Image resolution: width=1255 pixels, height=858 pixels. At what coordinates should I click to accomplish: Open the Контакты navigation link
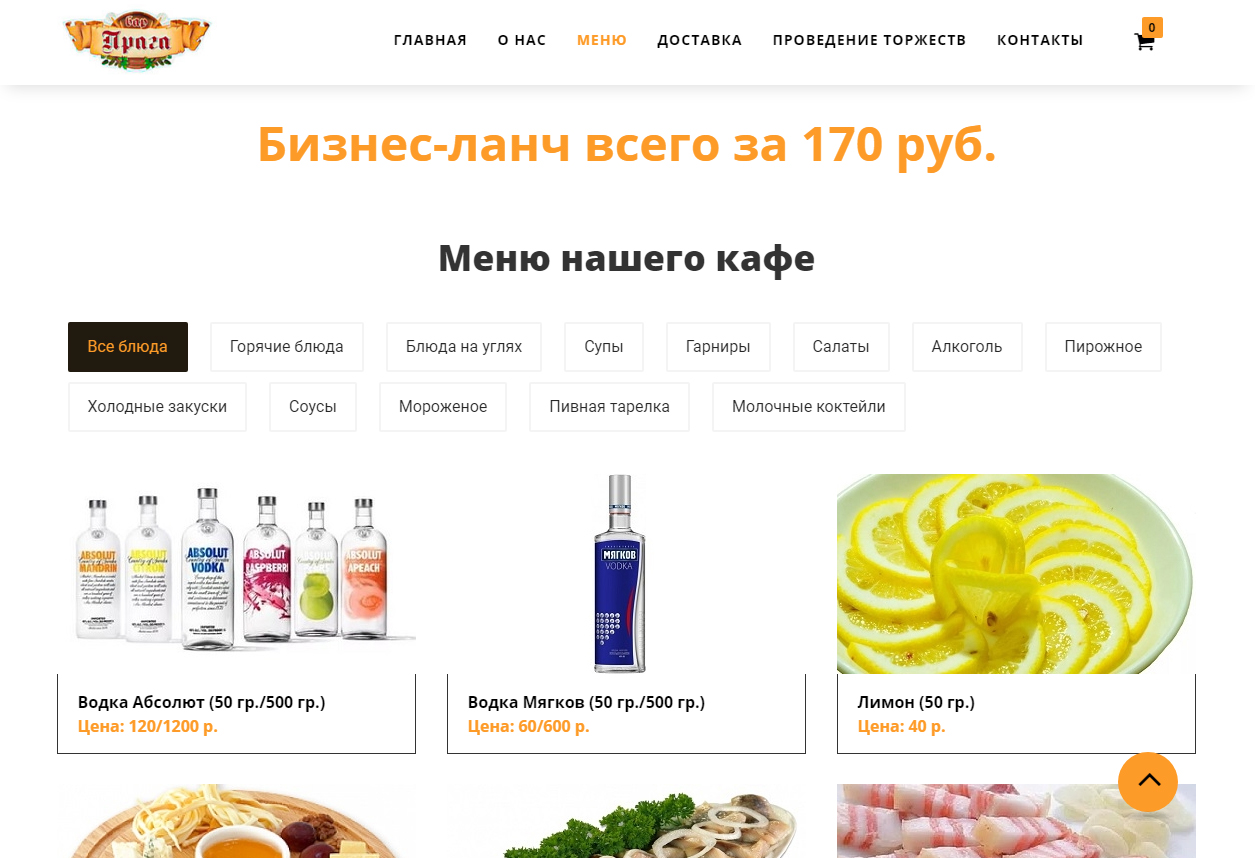click(1040, 40)
